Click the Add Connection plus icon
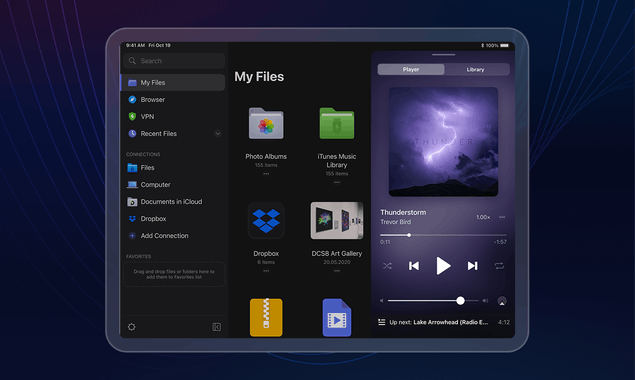This screenshot has width=635, height=380. pyautogui.click(x=132, y=236)
